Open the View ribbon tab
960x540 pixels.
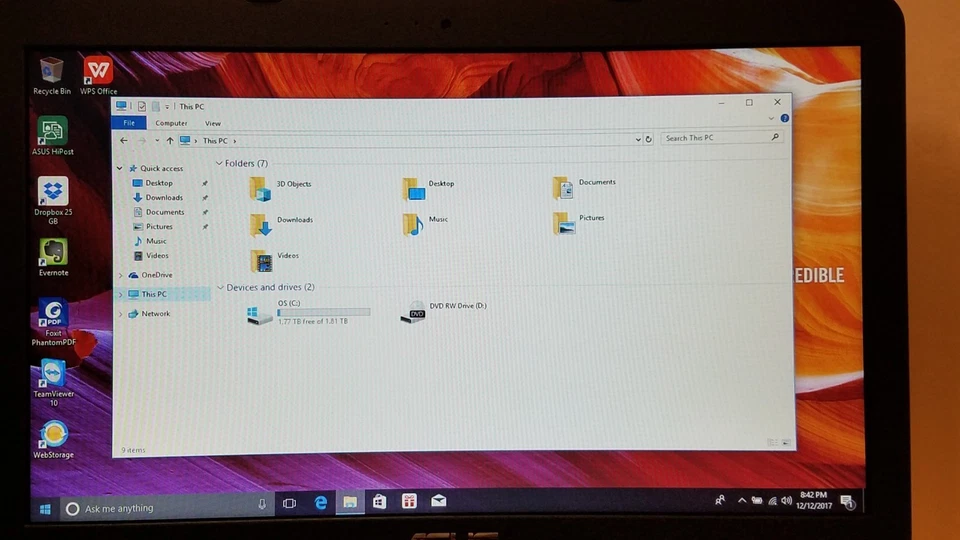pyautogui.click(x=212, y=124)
